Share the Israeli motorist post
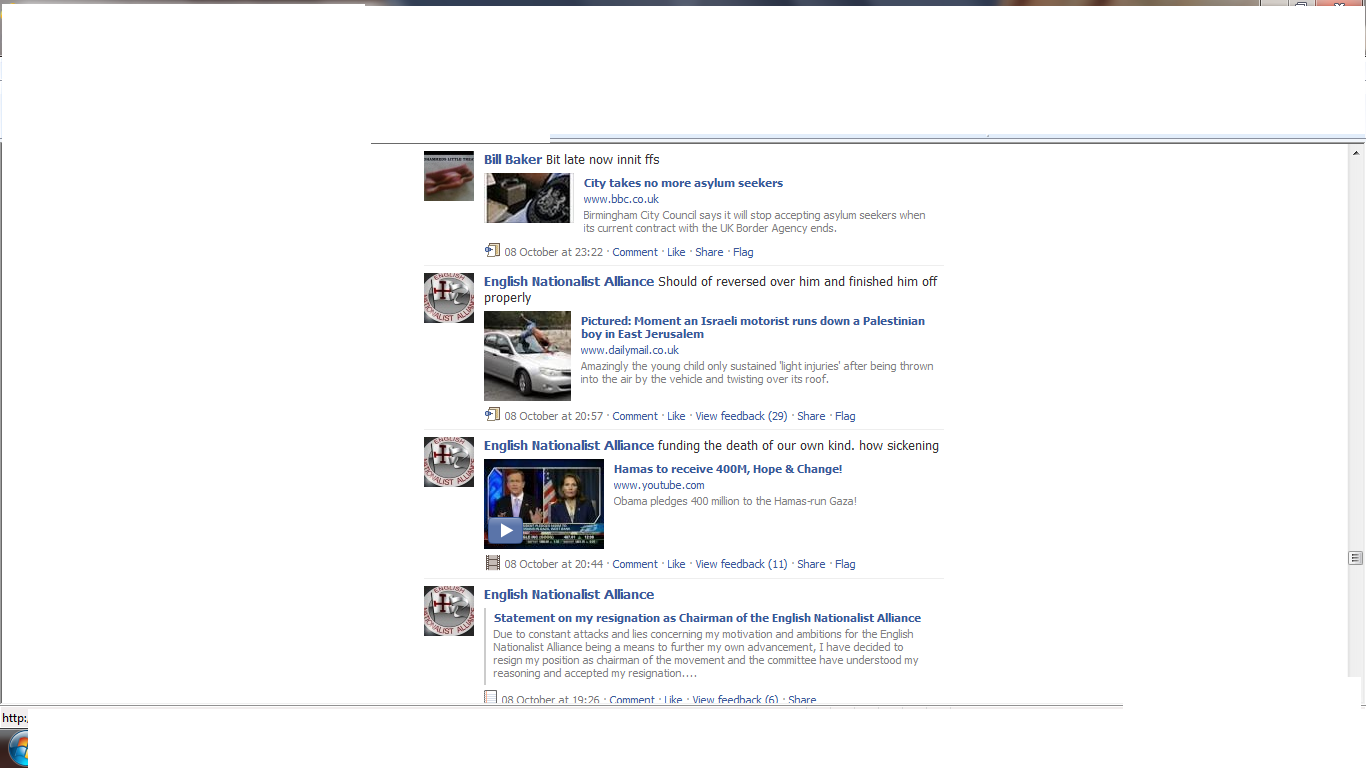Viewport: 1366px width, 768px height. (811, 416)
